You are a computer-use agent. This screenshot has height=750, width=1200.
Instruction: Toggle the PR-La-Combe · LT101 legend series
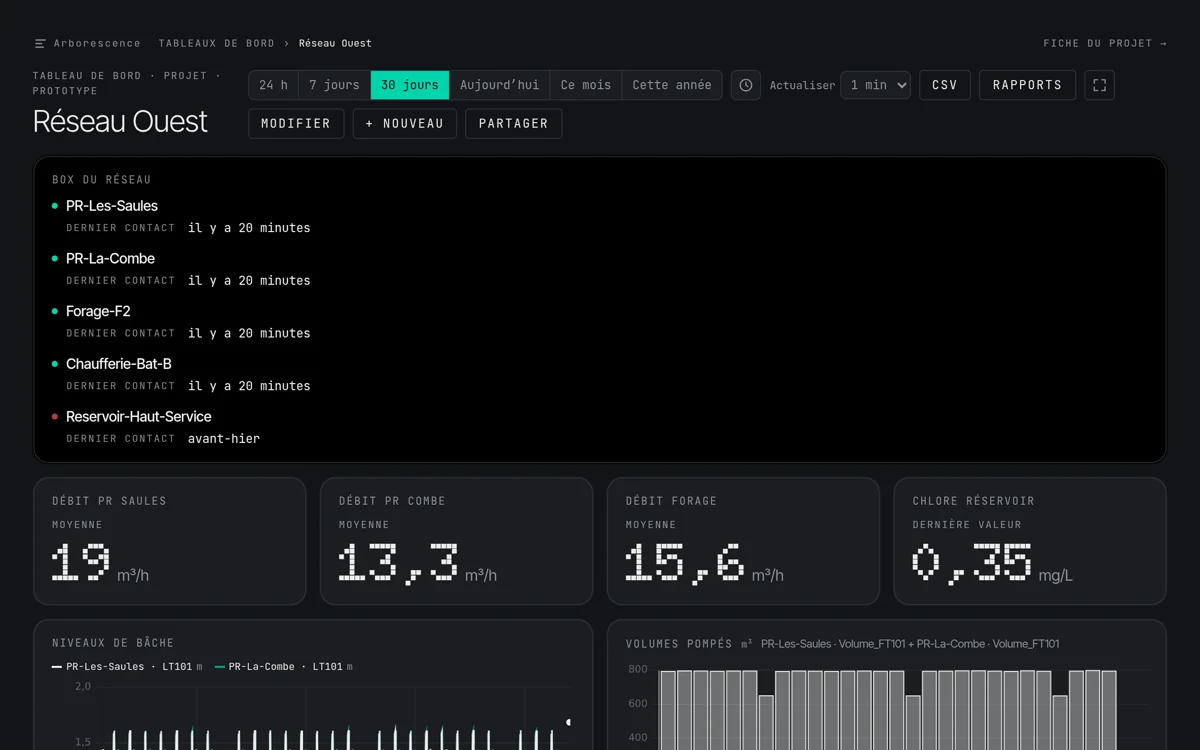[x=284, y=667]
